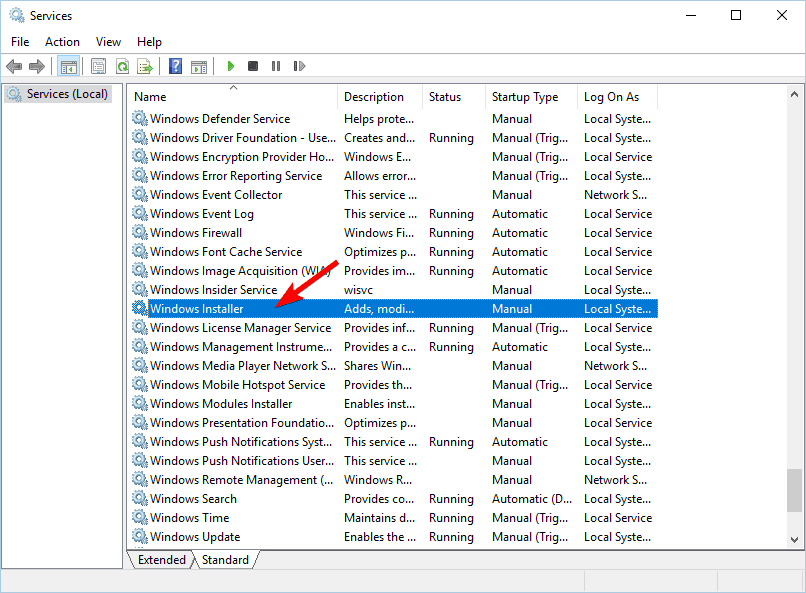The height and width of the screenshot is (593, 806).
Task: Click 'Maintains d...' description of Windows Time
Action: click(379, 518)
